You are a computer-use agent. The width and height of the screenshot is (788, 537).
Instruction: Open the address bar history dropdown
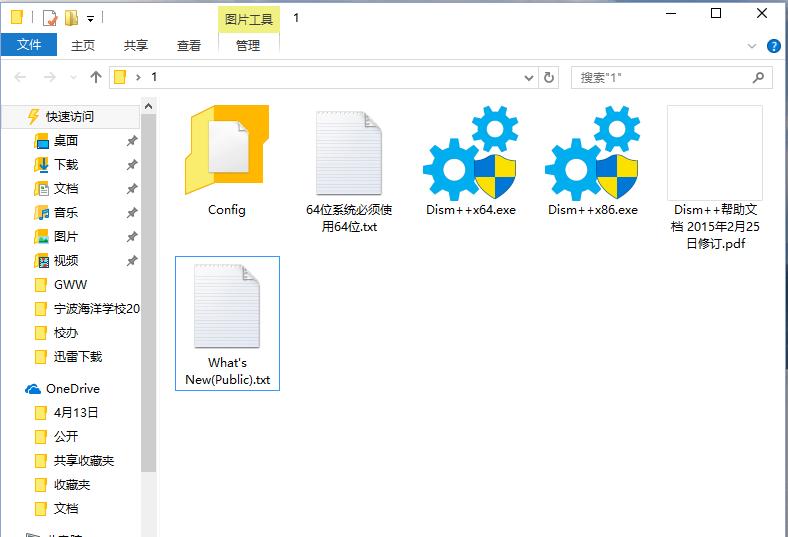pyautogui.click(x=529, y=78)
